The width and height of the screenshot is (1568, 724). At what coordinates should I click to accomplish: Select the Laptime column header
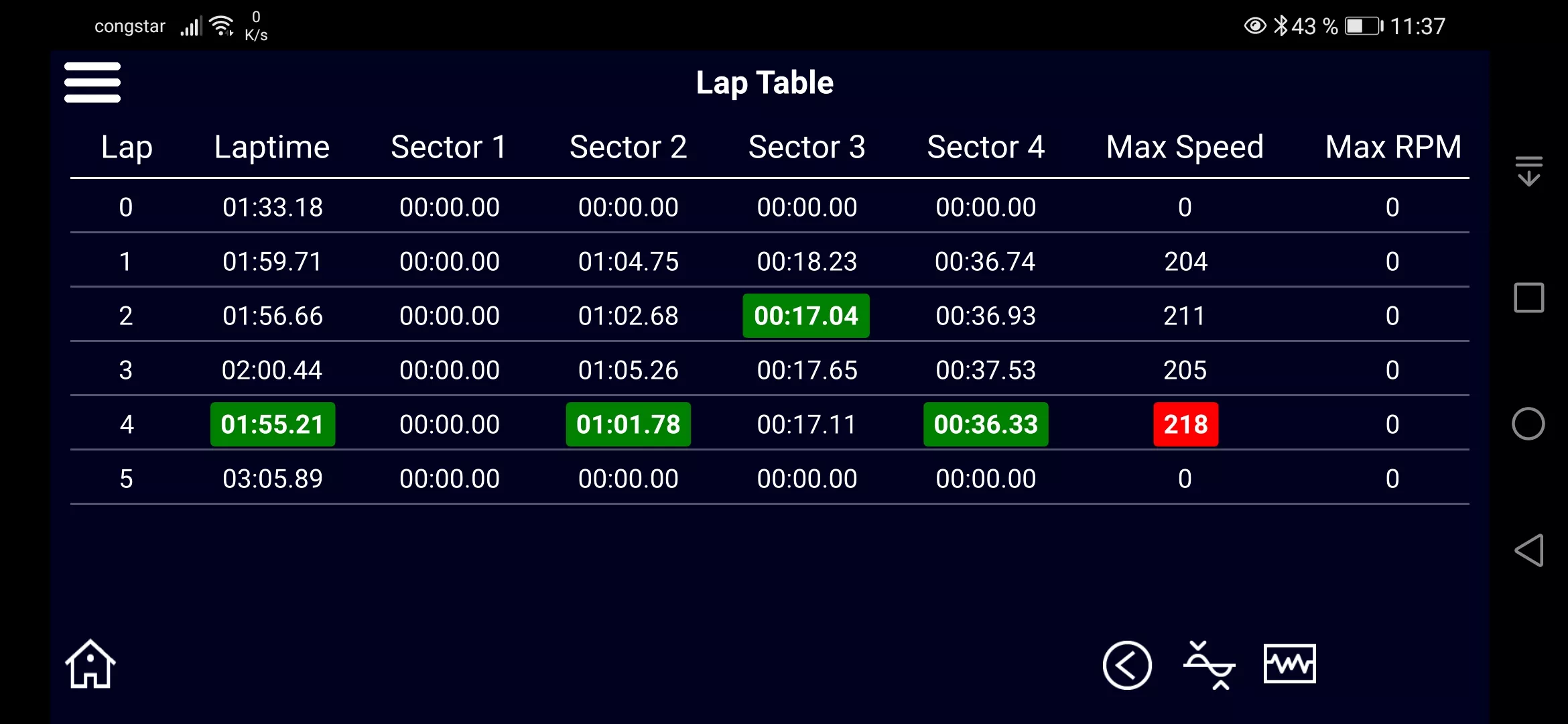pos(272,147)
